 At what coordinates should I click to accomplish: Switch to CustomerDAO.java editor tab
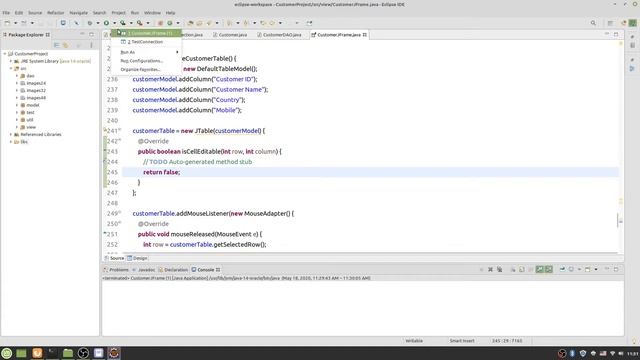(x=280, y=35)
